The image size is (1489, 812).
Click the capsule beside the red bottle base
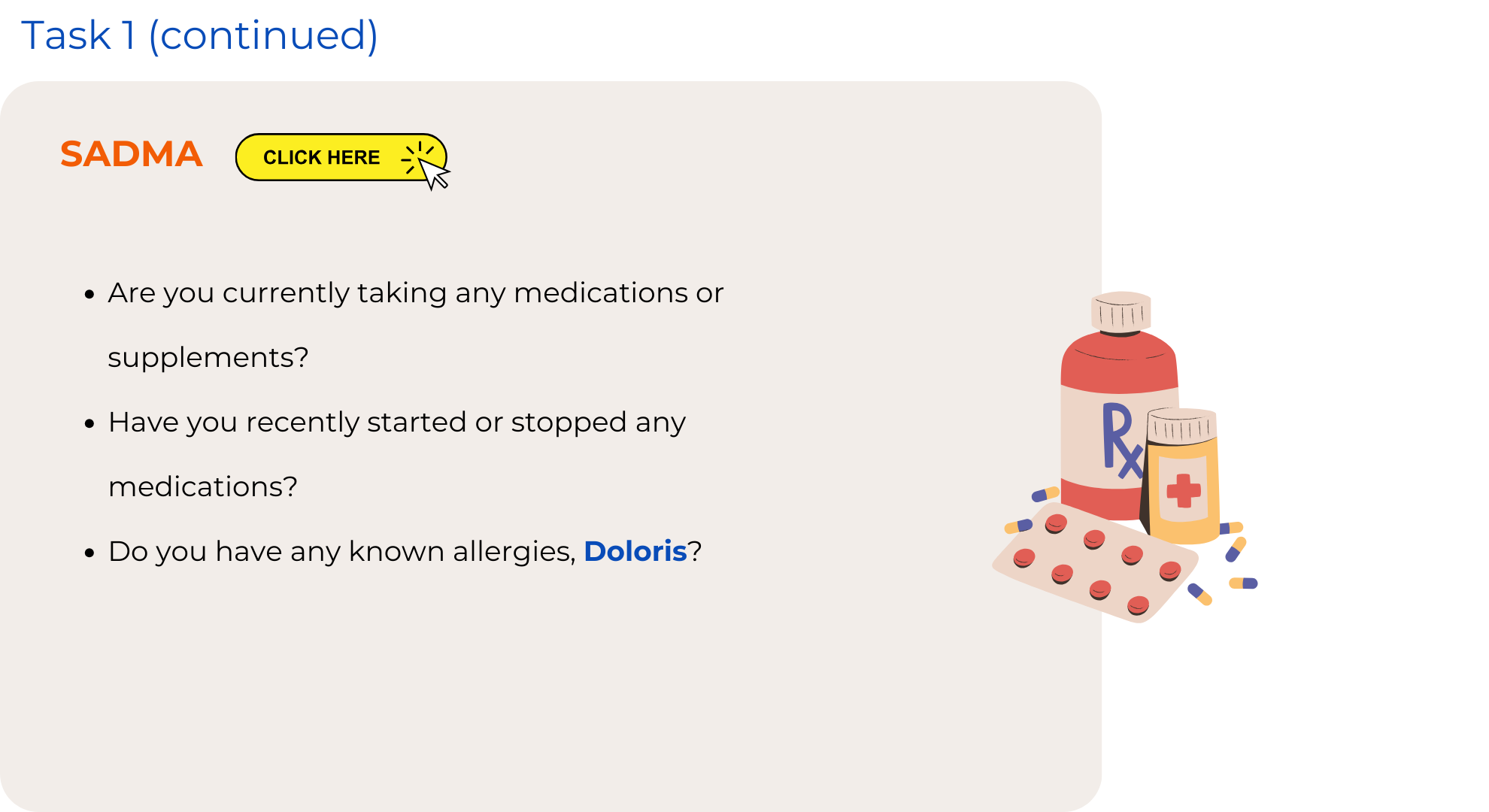[x=1045, y=494]
